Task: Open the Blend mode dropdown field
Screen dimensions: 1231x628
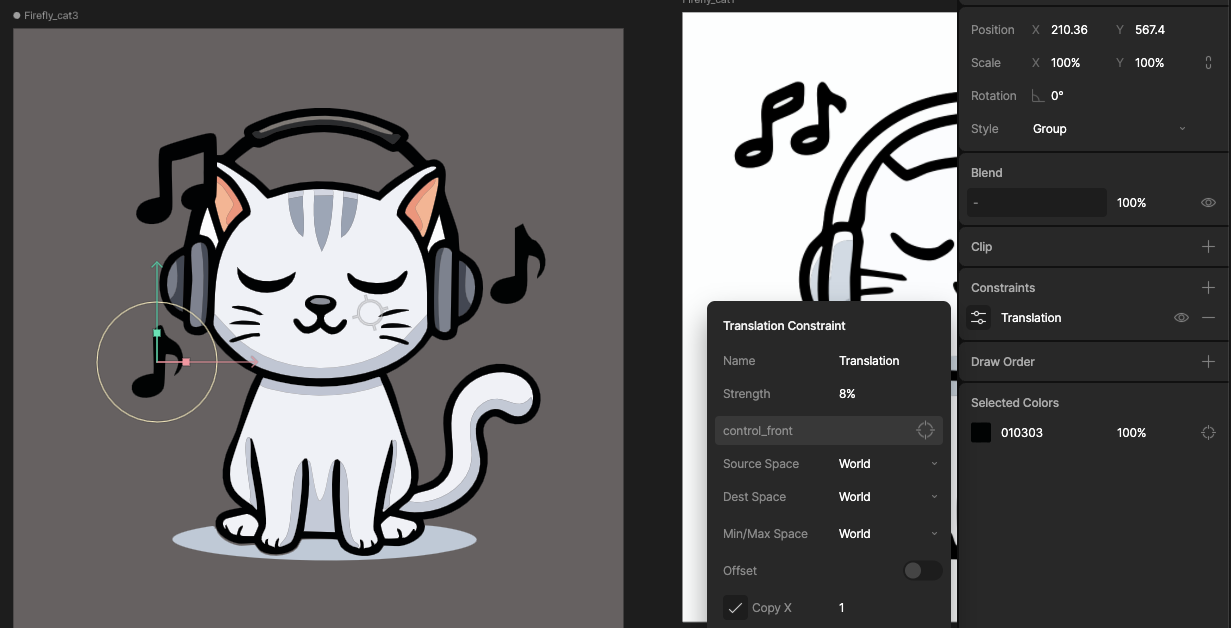Action: click(1037, 203)
